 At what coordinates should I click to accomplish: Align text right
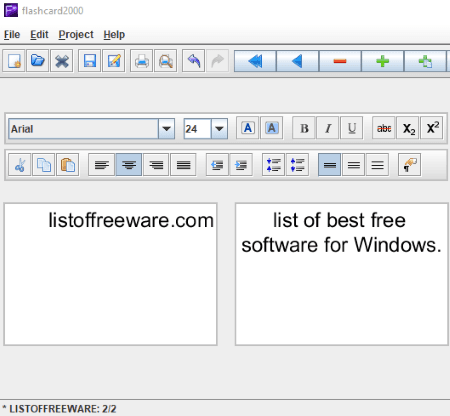point(156,165)
